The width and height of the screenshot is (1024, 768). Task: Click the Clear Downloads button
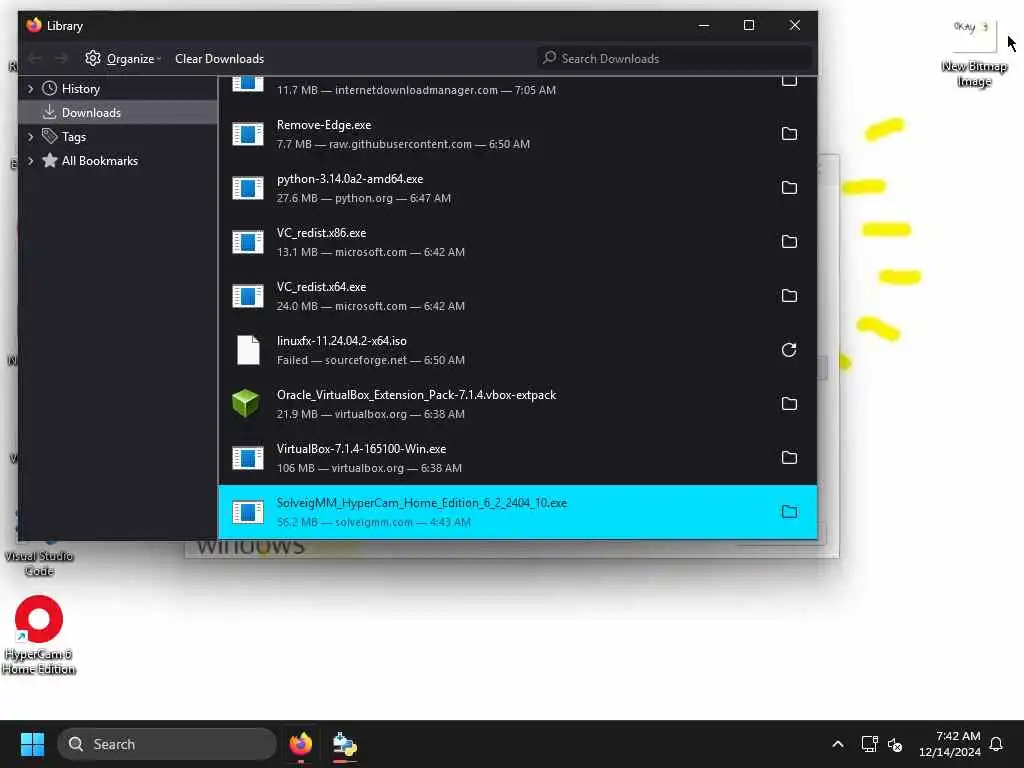[219, 58]
